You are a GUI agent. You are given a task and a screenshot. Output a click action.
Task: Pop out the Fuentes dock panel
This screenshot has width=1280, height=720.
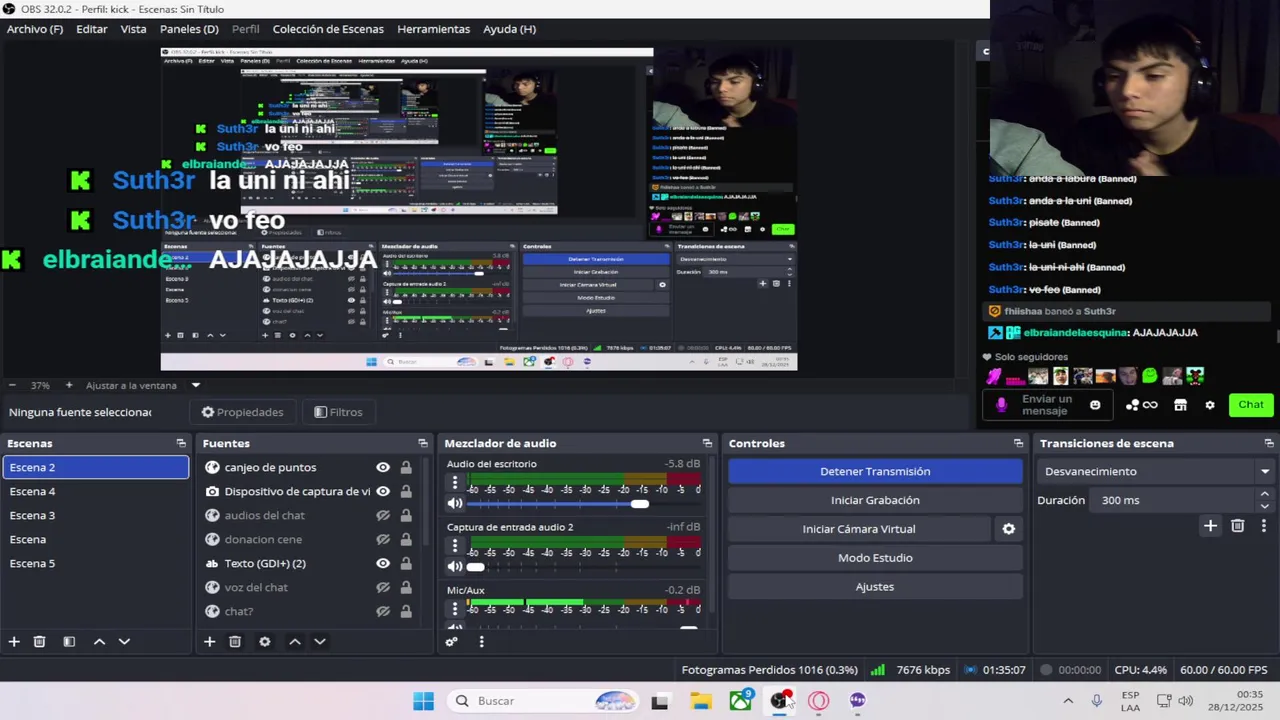(x=422, y=443)
